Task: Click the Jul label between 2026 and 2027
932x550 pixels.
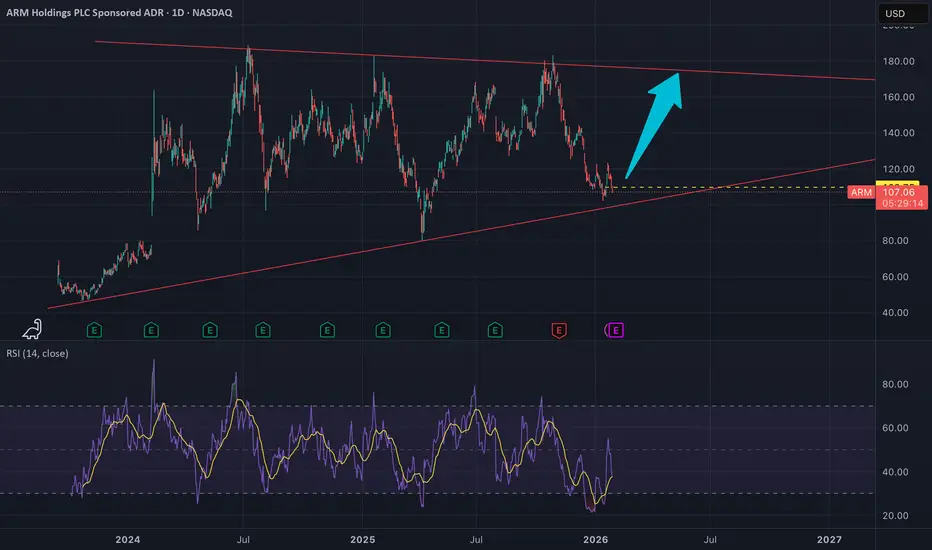Action: click(710, 540)
